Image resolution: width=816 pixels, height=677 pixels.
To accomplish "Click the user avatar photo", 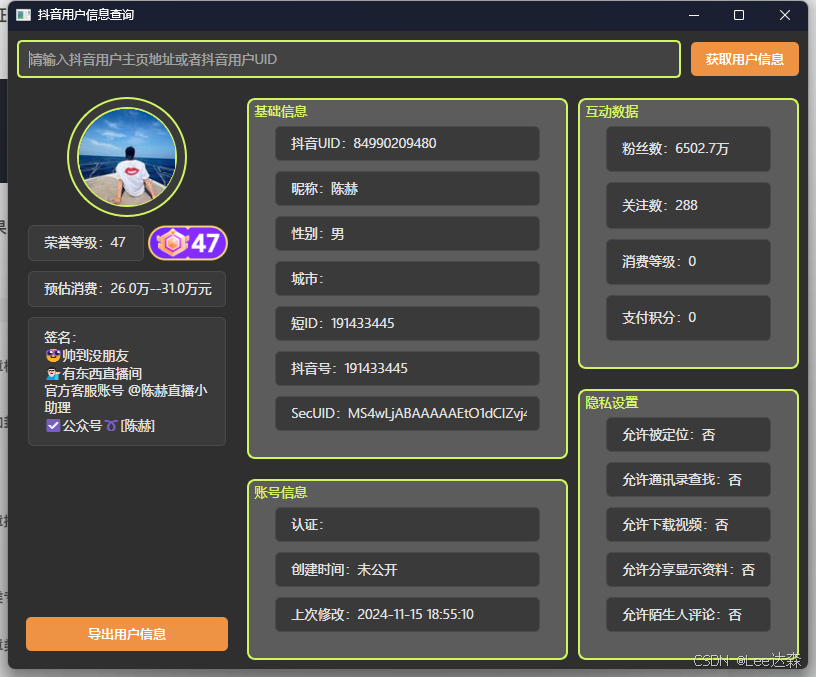I will tap(127, 157).
